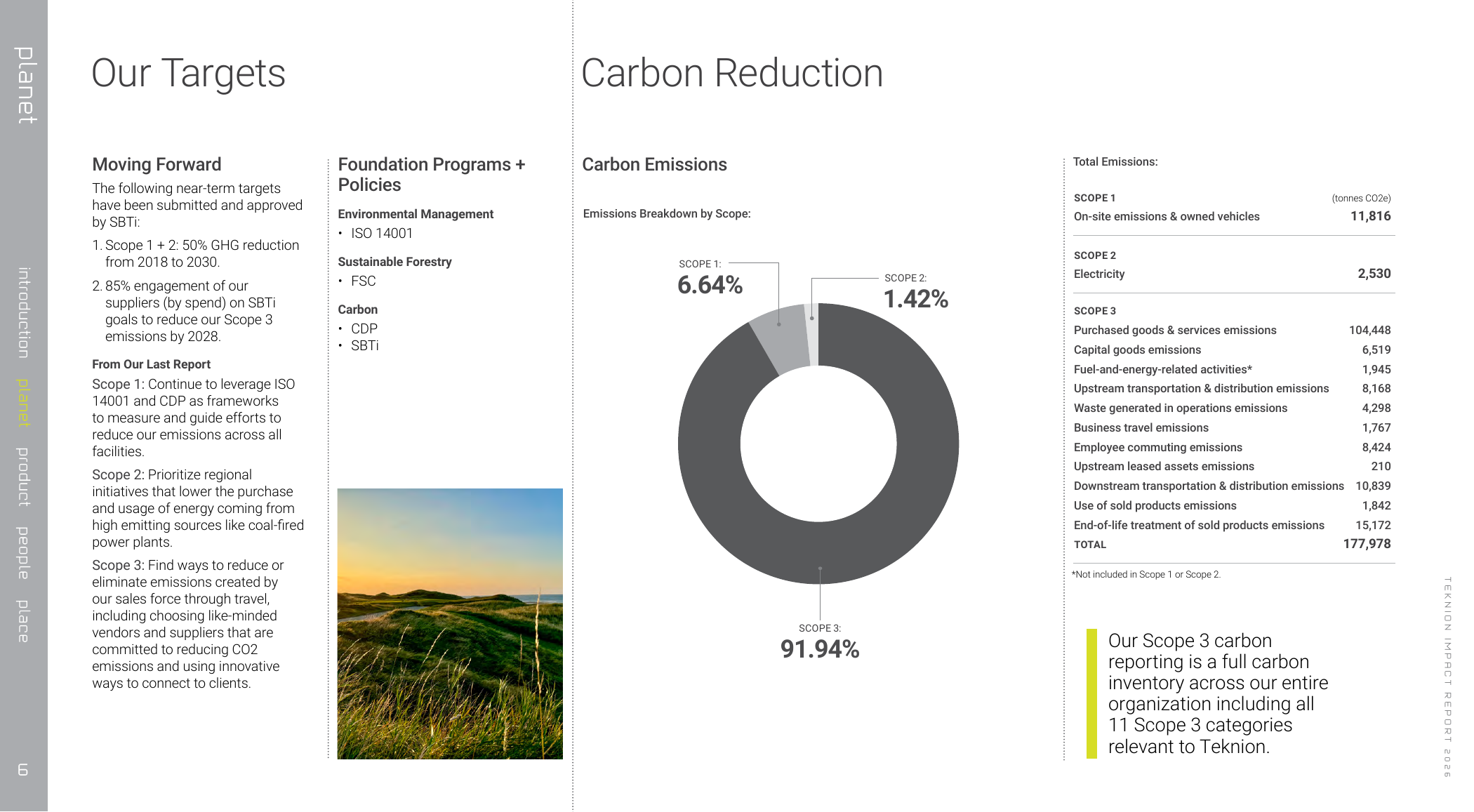The image size is (1474, 812).
Task: Jump to the place section in sidebar
Action: (x=24, y=621)
